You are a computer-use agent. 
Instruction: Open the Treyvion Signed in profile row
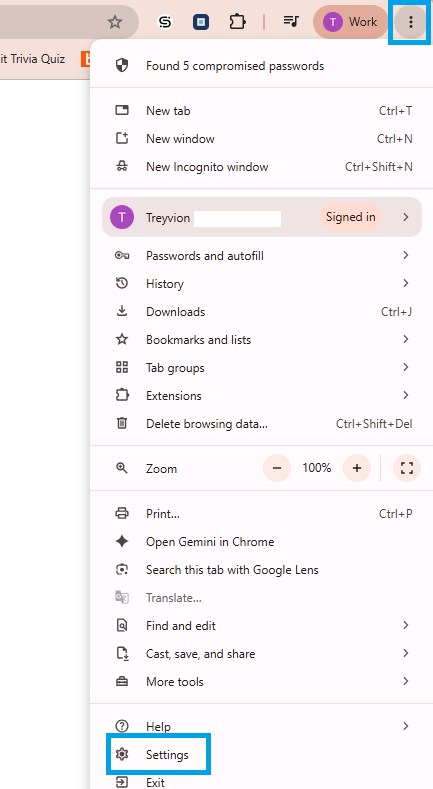[262, 217]
